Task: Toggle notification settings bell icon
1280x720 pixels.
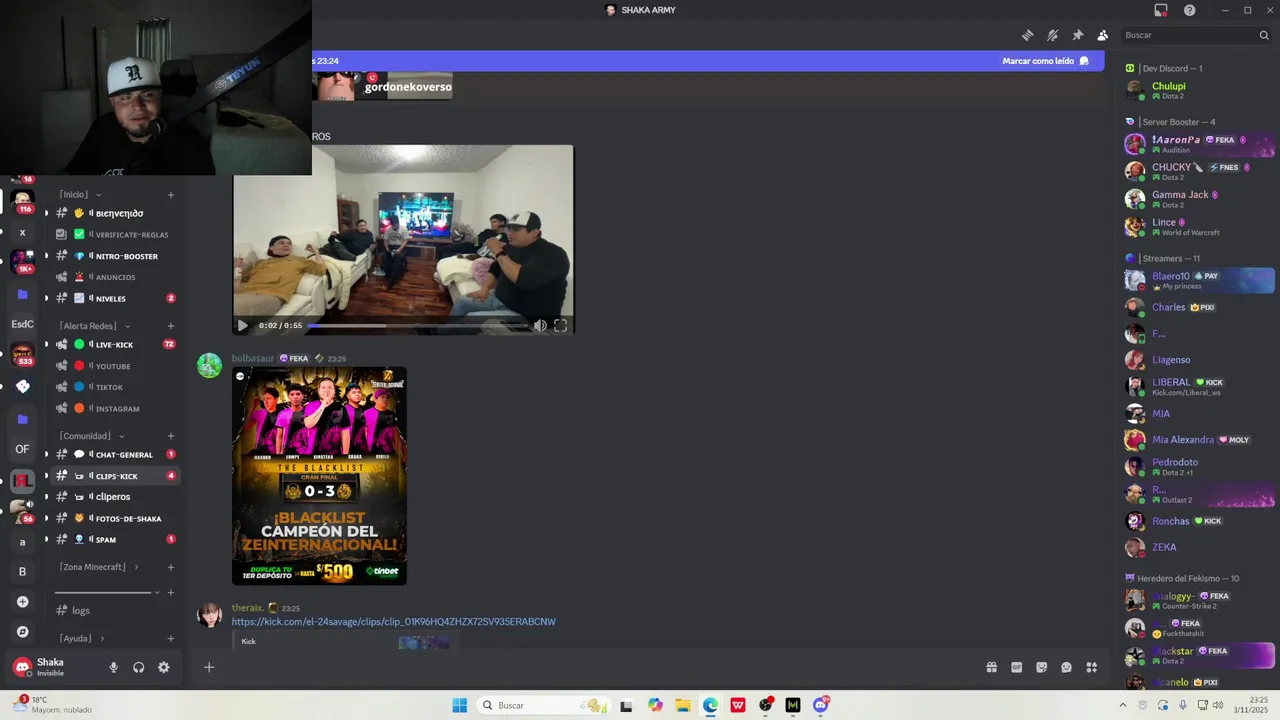Action: point(1052,35)
